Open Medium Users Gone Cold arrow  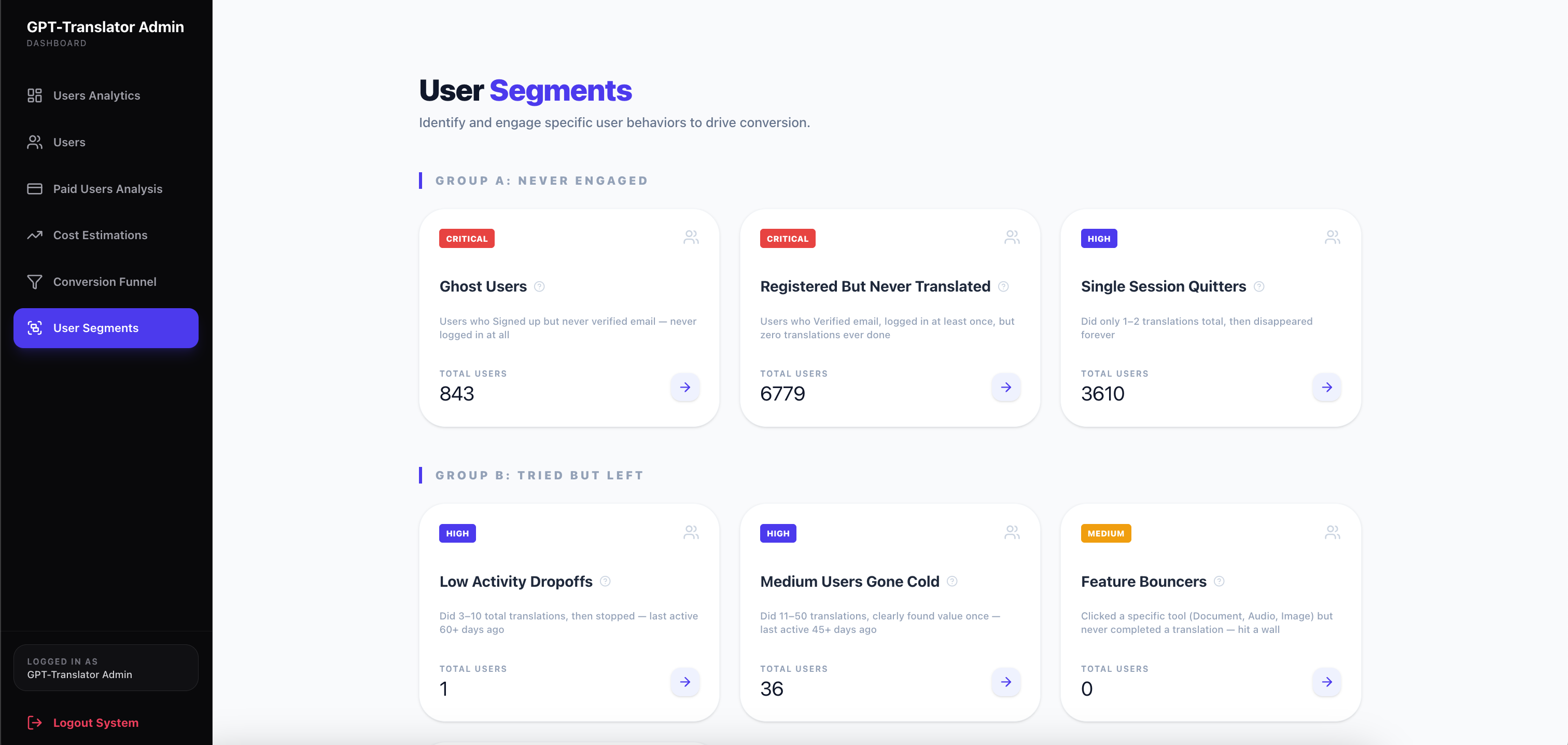pyautogui.click(x=1005, y=682)
